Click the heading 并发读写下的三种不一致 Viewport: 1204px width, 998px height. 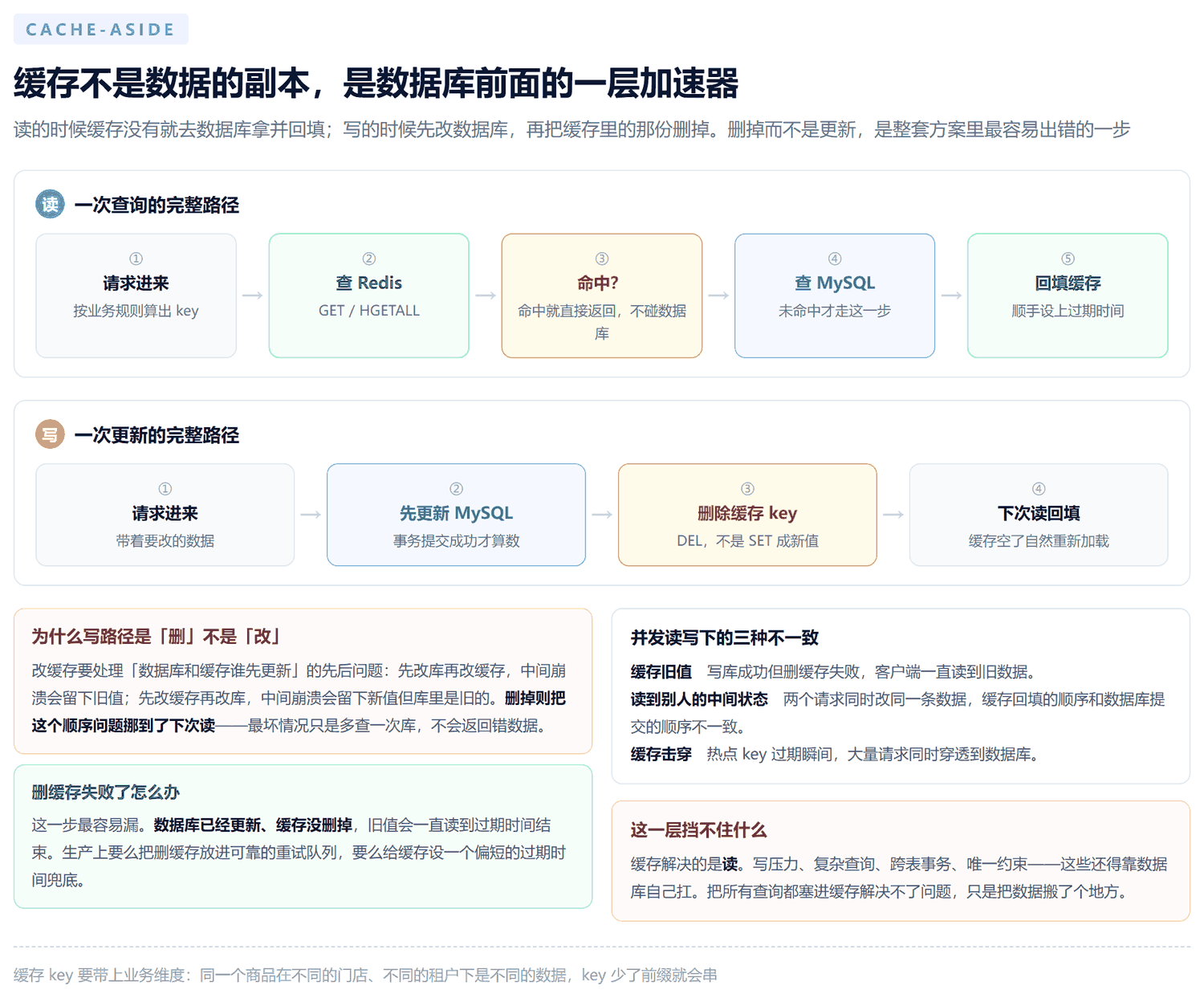tap(724, 637)
